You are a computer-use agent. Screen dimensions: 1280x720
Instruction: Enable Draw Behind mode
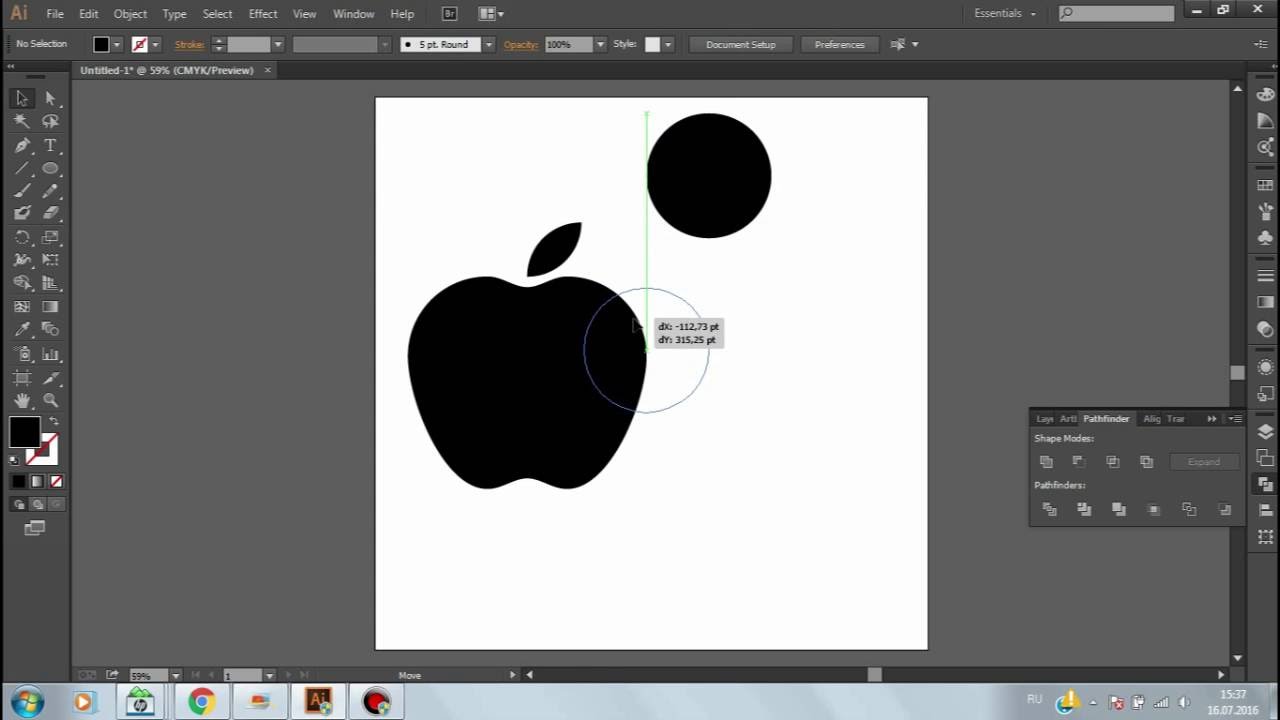[37, 505]
